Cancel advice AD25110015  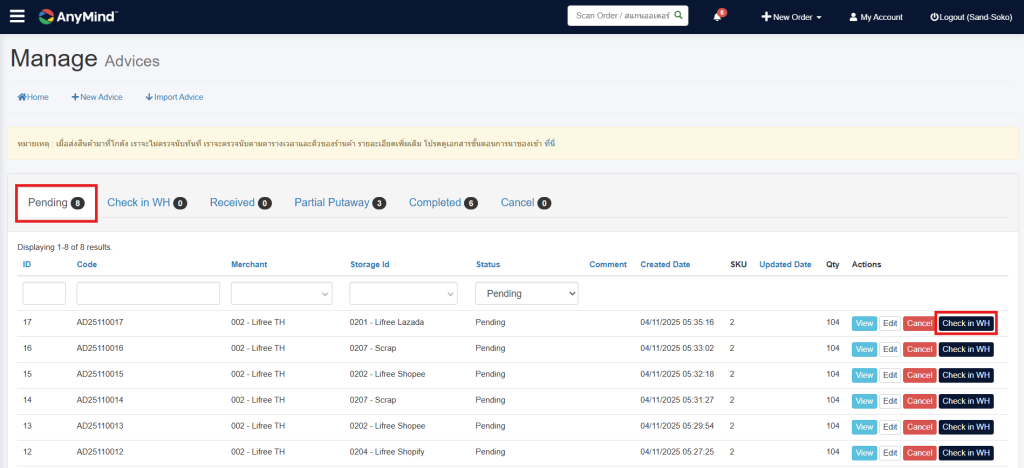click(x=918, y=375)
